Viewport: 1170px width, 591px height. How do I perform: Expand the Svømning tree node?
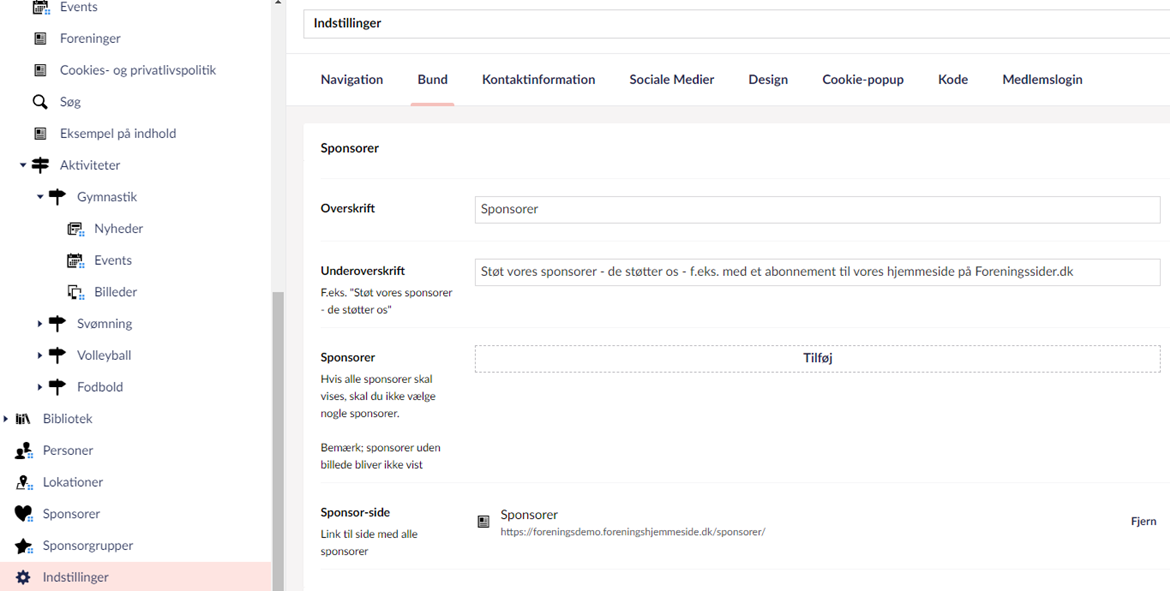40,324
